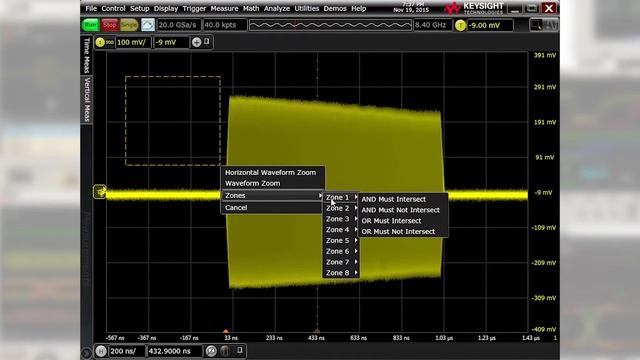Click the yellow T trigger icon
Image resolution: width=640 pixels, height=360 pixels.
click(460, 25)
